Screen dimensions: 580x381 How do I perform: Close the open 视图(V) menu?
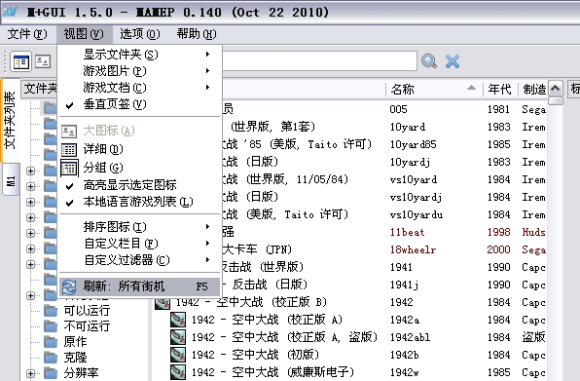(84, 34)
